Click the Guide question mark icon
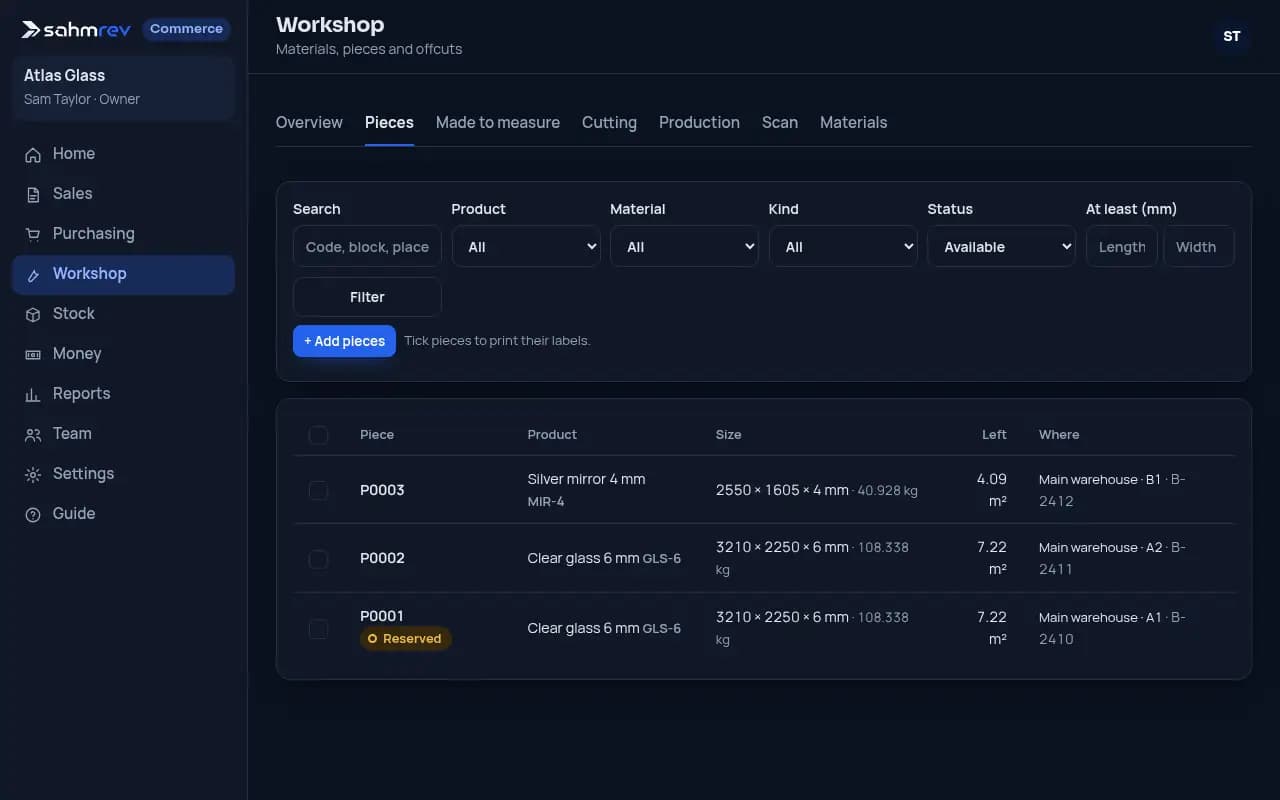Viewport: 1280px width, 800px height. pyautogui.click(x=33, y=514)
